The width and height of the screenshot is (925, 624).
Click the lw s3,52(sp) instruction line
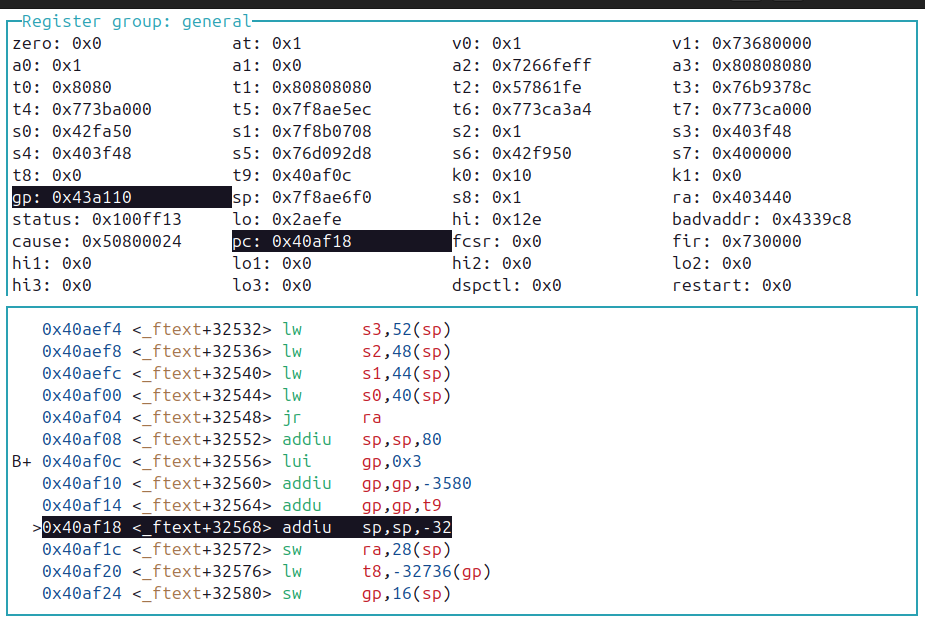pyautogui.click(x=247, y=329)
